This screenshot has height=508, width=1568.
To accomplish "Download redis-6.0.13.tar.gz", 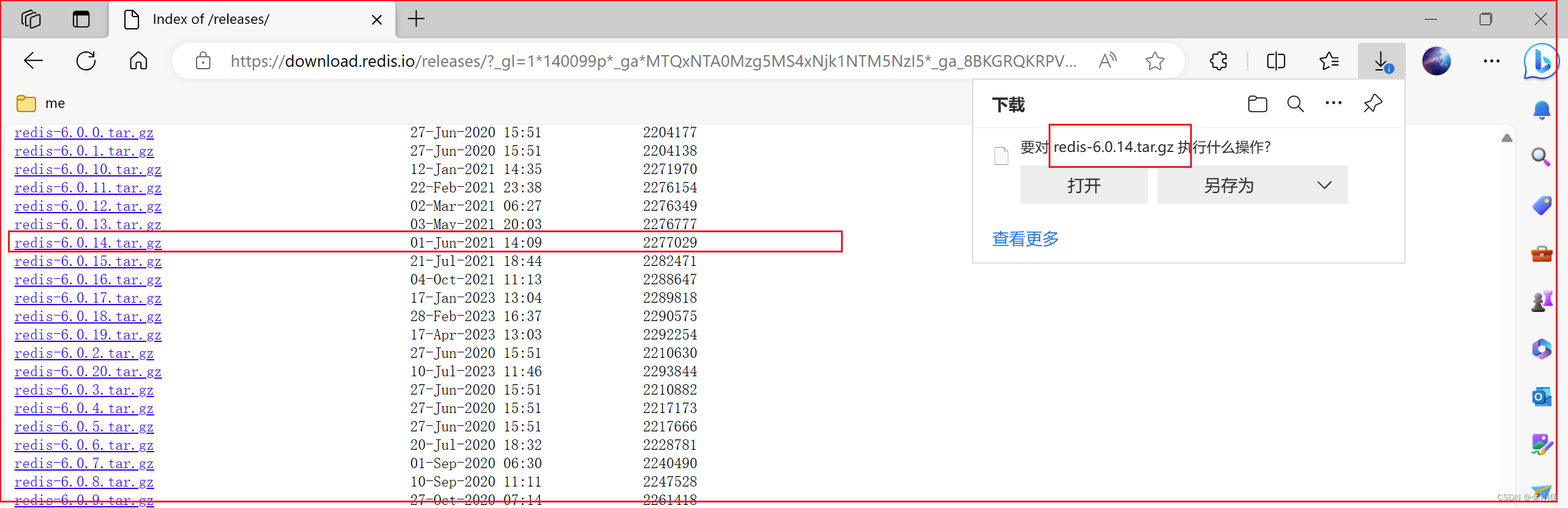I will [x=88, y=224].
